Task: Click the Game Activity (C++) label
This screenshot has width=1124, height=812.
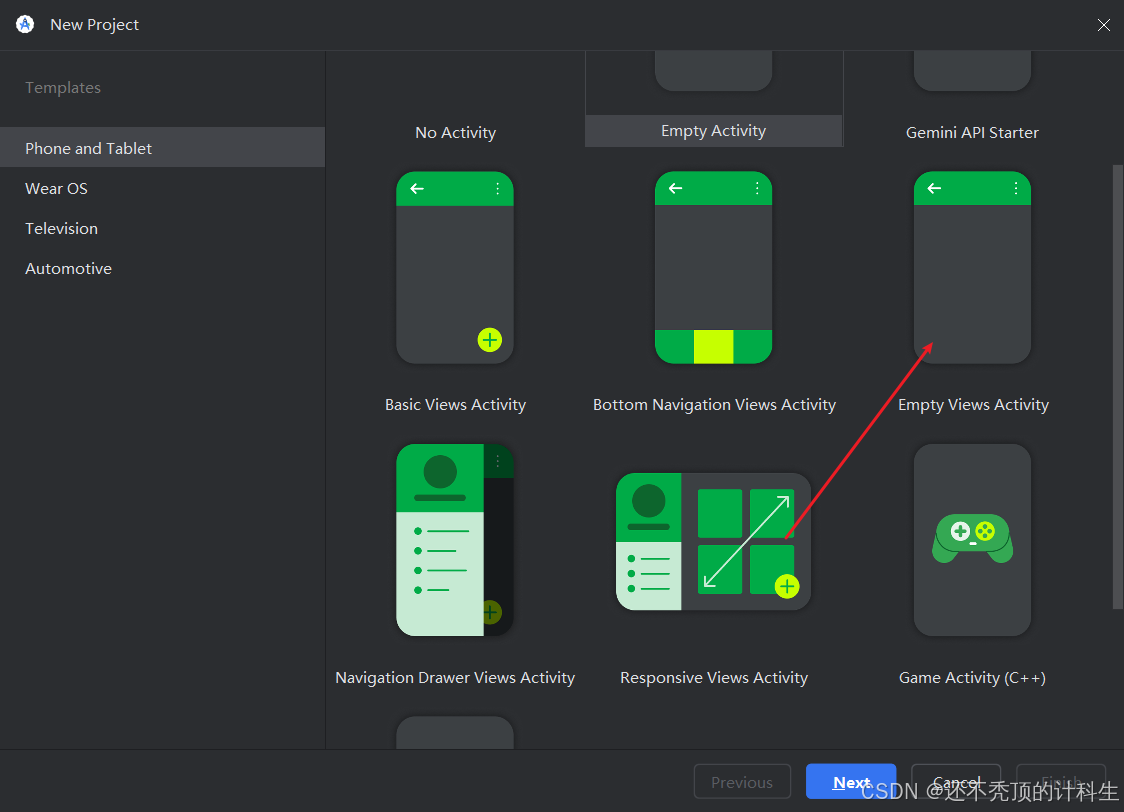Action: pyautogui.click(x=972, y=678)
